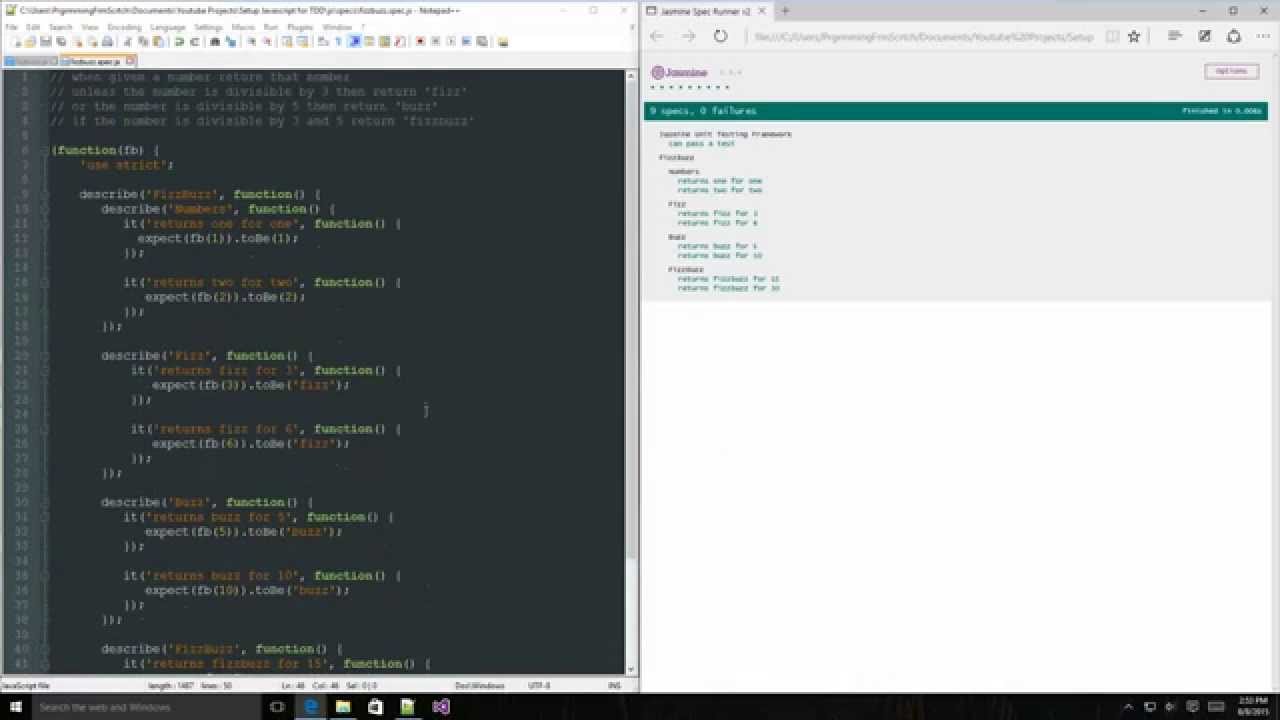Screen dimensions: 1280x720
Task: Toggle macro recording with the red record button
Action: pyautogui.click(x=420, y=42)
